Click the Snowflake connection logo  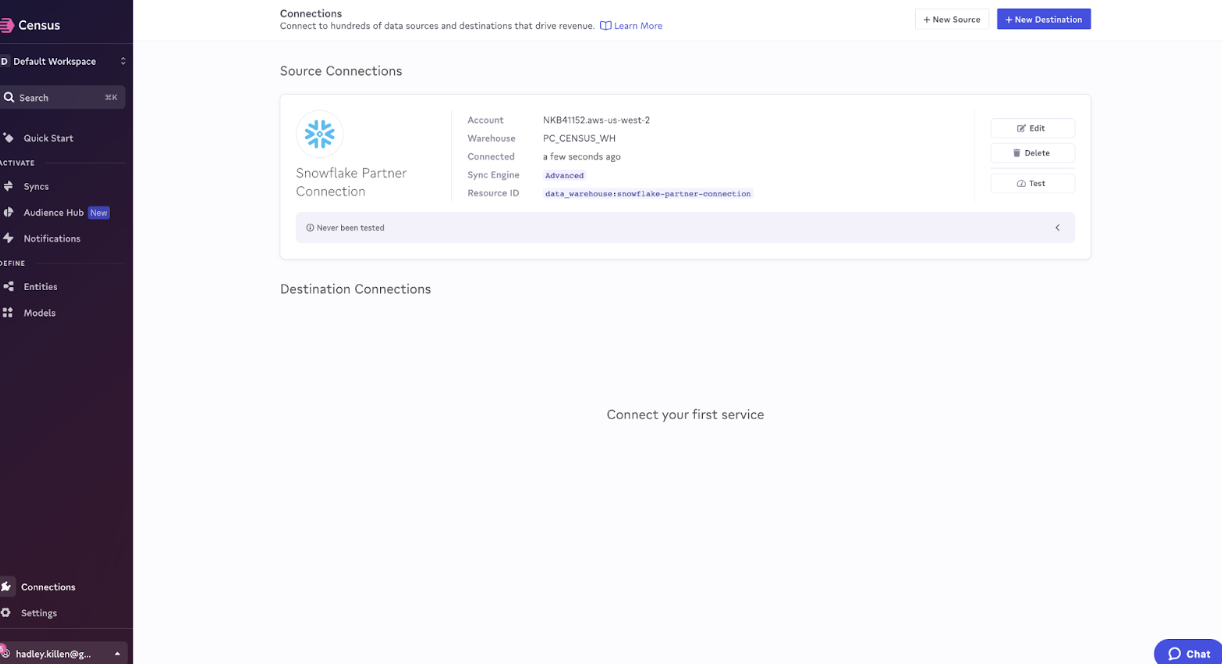tap(320, 132)
